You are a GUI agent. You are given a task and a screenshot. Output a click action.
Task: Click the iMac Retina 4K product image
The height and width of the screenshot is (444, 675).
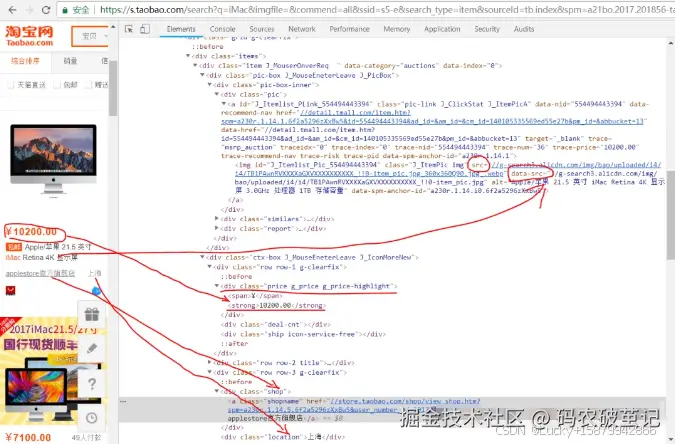(53, 159)
